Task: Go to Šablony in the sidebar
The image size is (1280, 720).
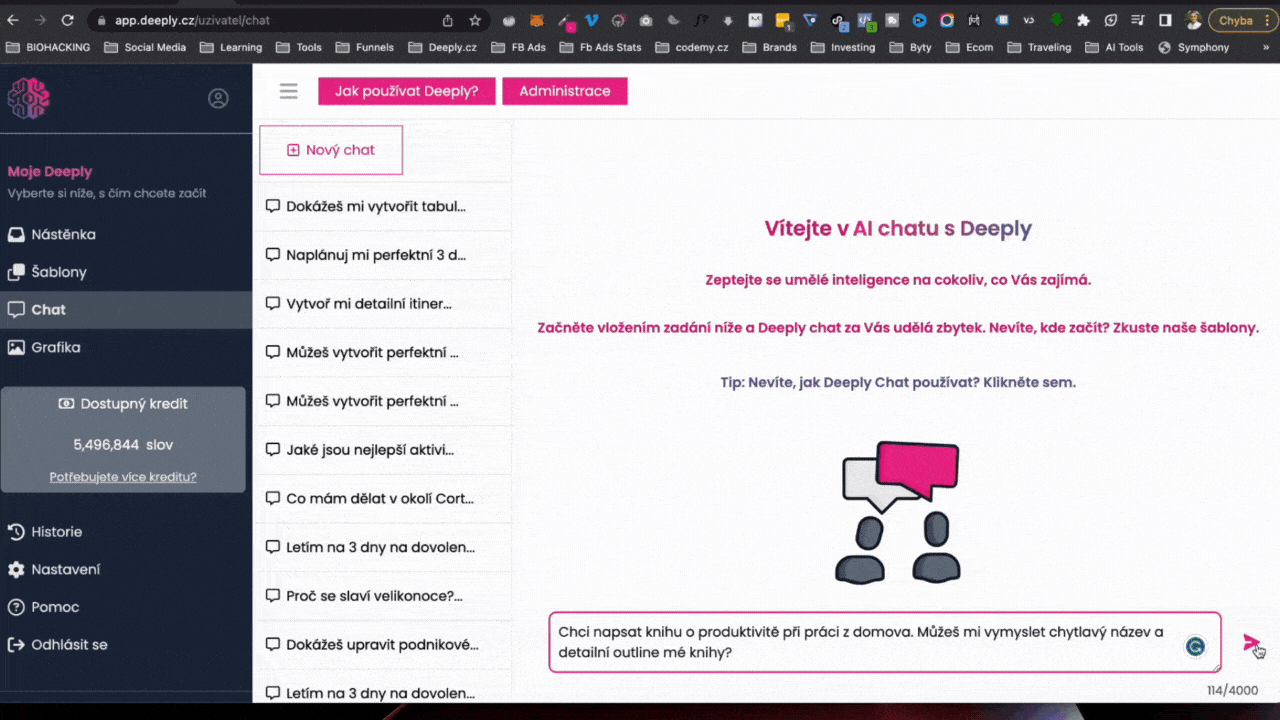Action: tap(58, 272)
